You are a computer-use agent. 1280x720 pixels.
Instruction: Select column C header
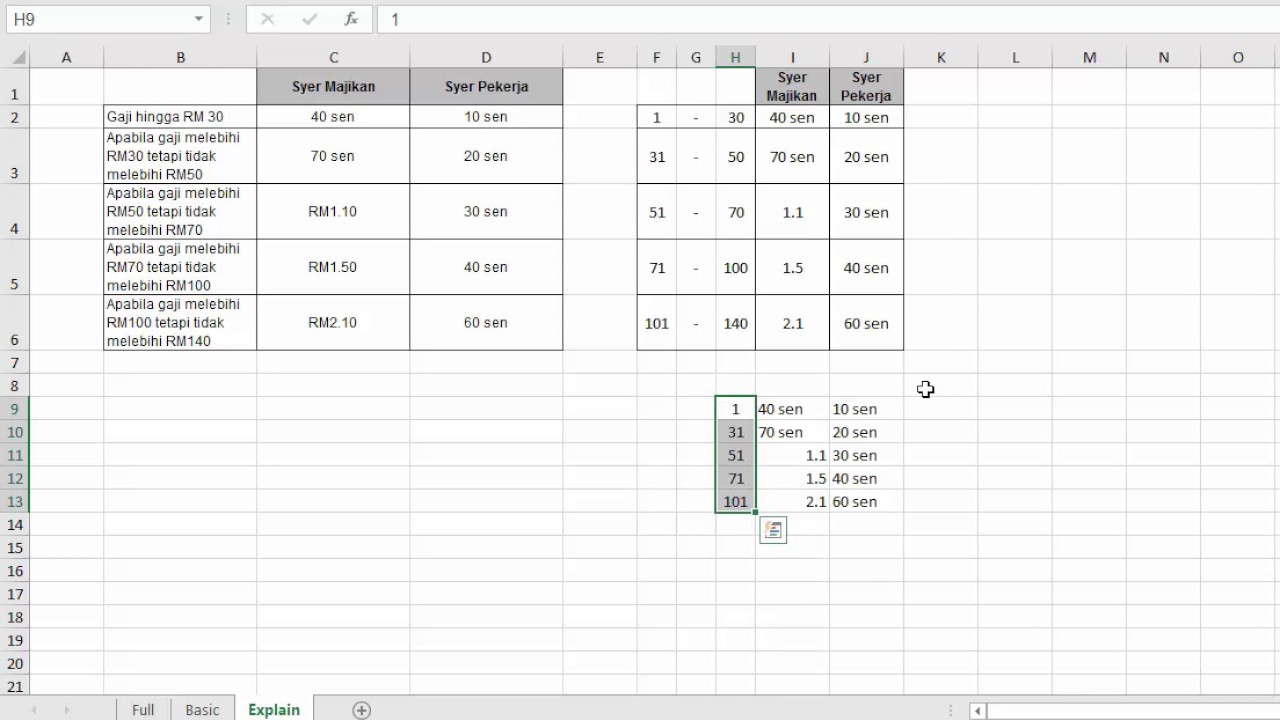click(x=333, y=58)
